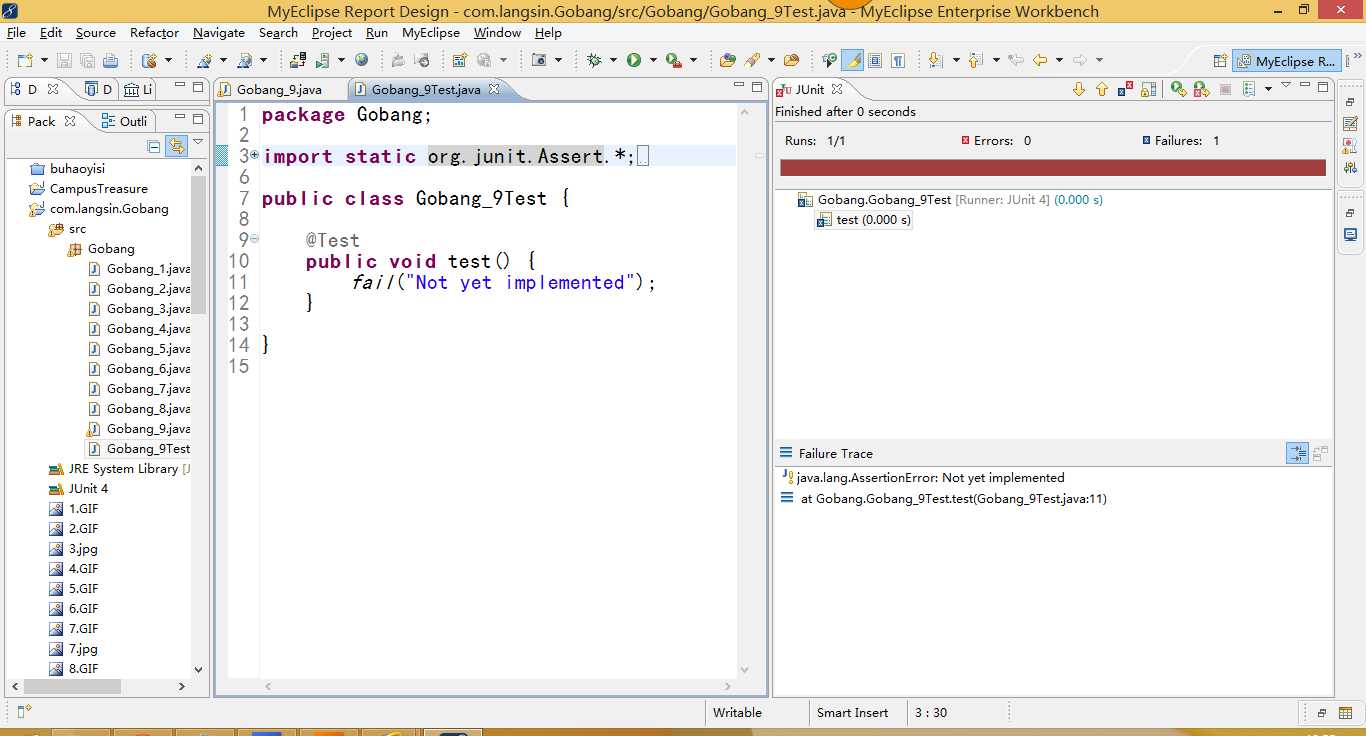The height and width of the screenshot is (736, 1366).
Task: Toggle Link with Editor in Package Explorer
Action: [177, 147]
